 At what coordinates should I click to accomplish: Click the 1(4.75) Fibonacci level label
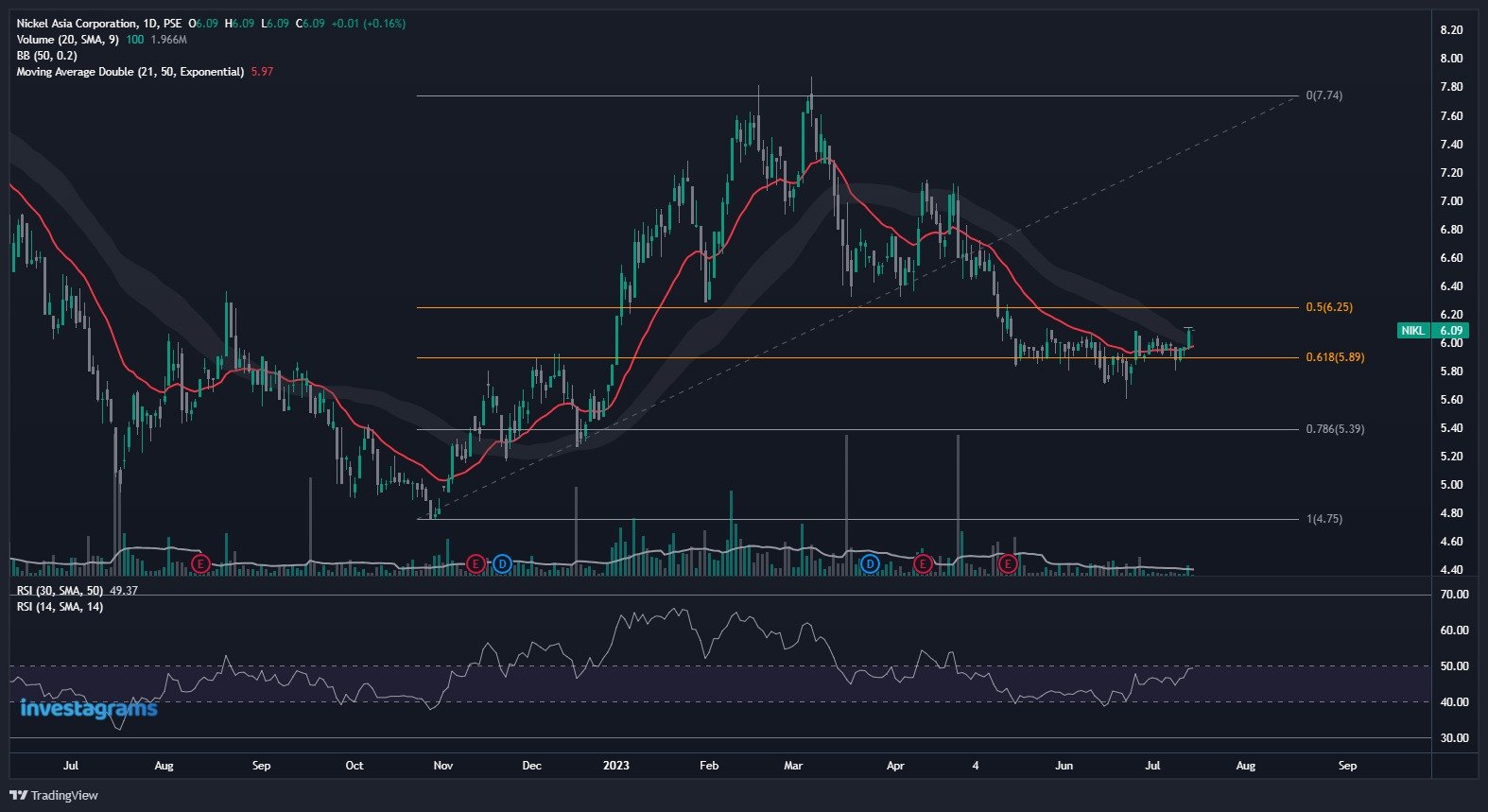[x=1324, y=519]
